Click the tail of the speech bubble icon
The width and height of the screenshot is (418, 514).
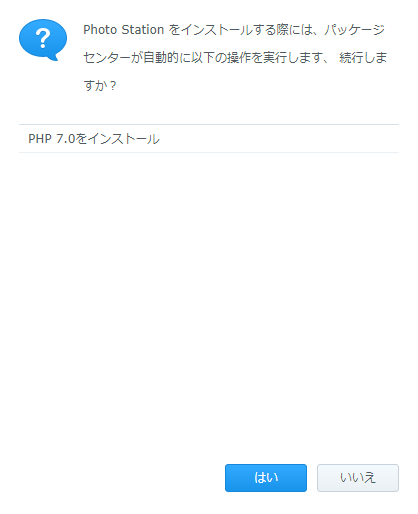point(53,57)
